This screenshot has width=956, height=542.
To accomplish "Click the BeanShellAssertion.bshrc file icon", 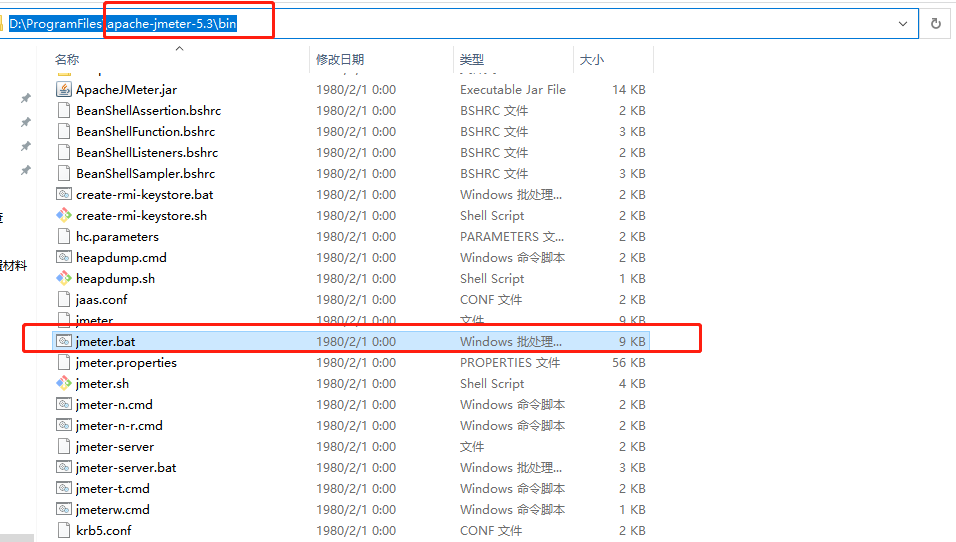I will [x=64, y=110].
